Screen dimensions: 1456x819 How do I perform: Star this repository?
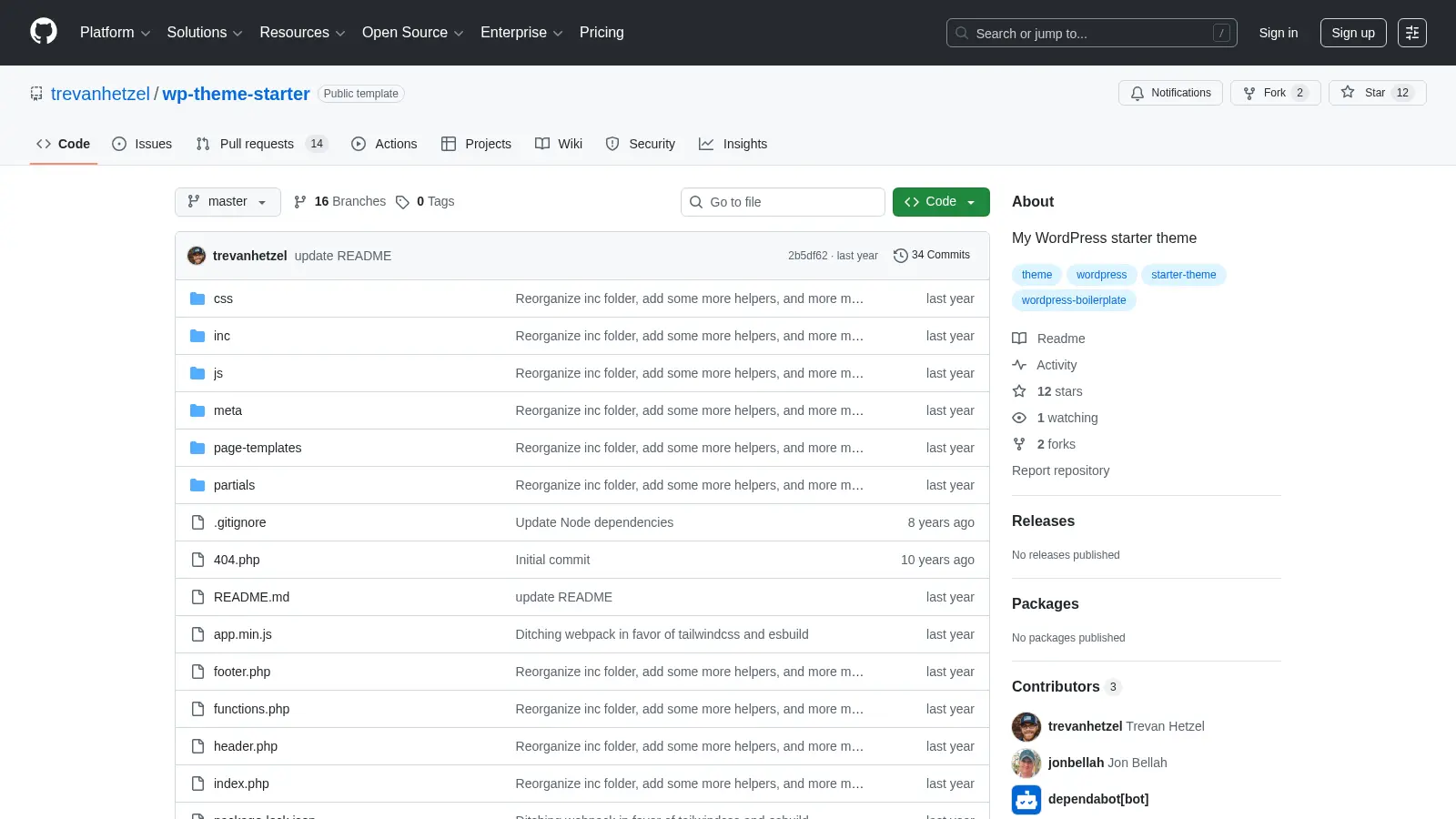click(x=1377, y=93)
